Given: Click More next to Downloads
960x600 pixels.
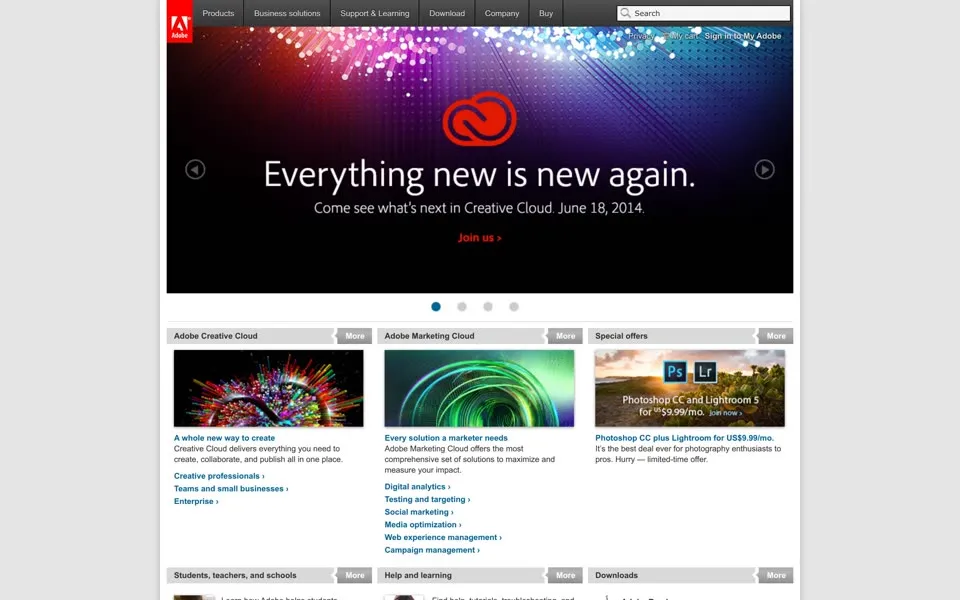Looking at the screenshot, I should 776,576.
